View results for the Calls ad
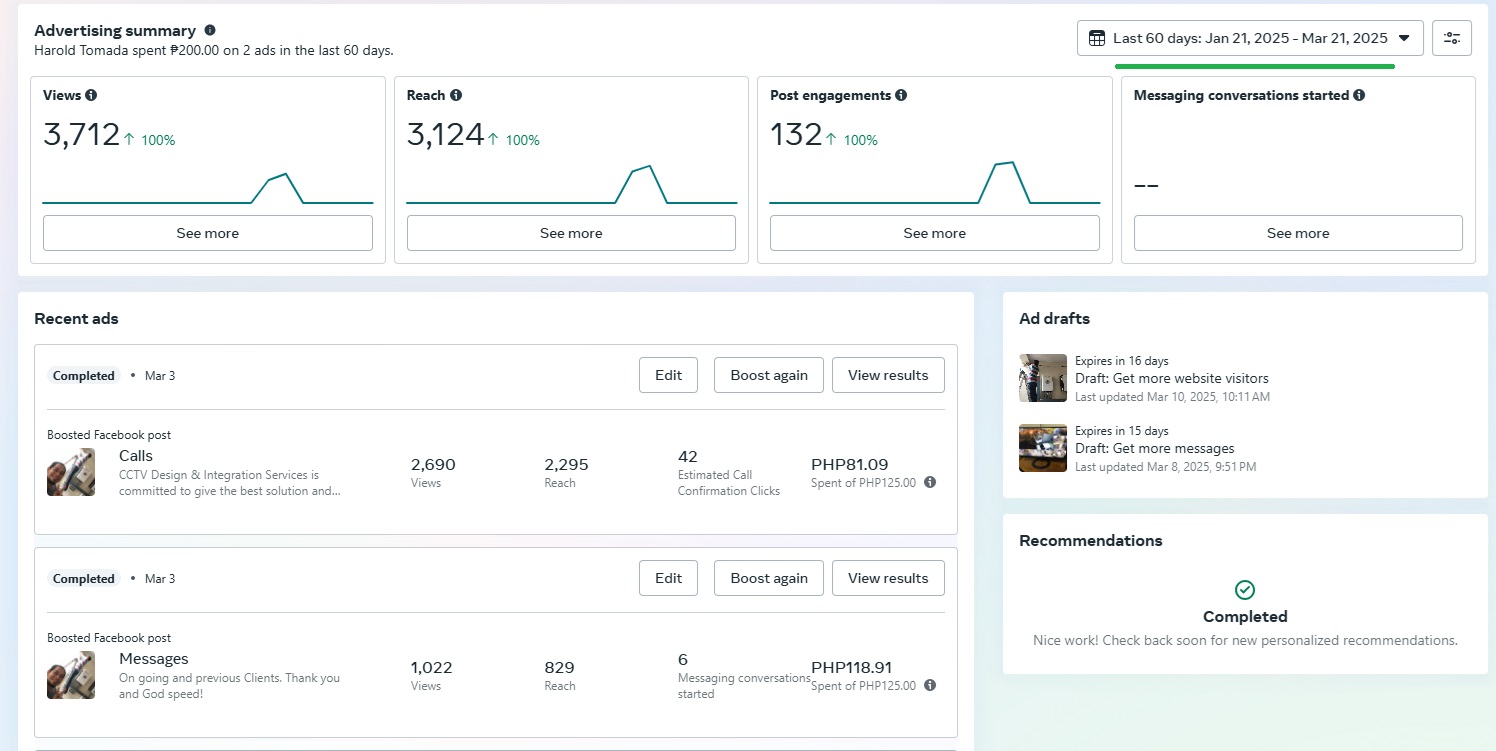The height and width of the screenshot is (751, 1496). click(888, 375)
